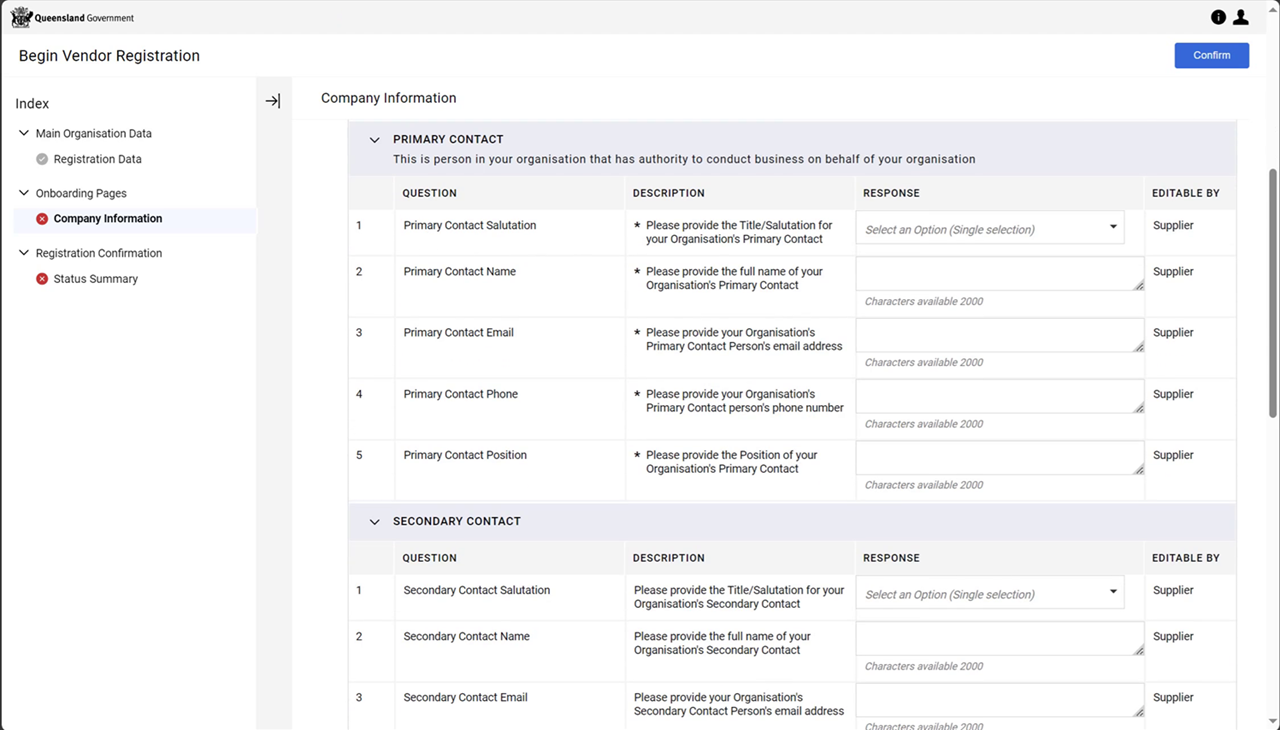Open the Secondary Contact Salutation dropdown
Viewport: 1280px width, 730px height.
coord(1112,593)
